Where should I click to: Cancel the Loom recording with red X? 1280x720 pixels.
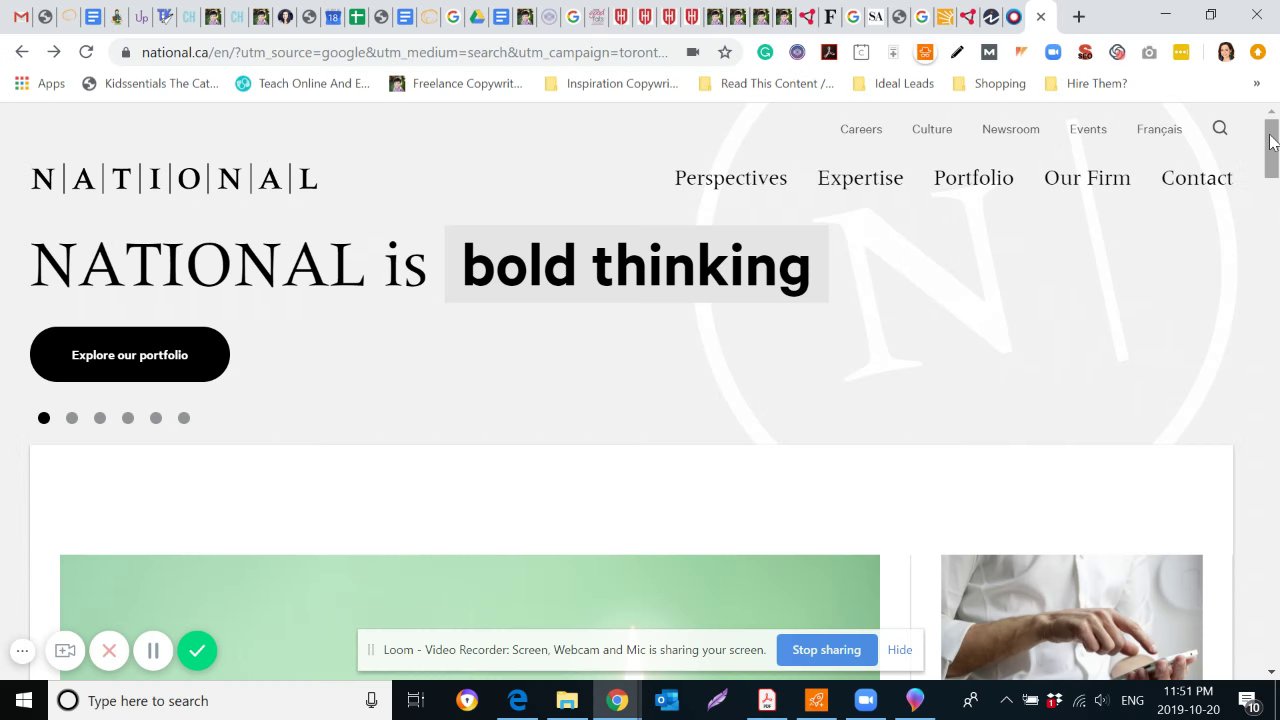point(109,651)
